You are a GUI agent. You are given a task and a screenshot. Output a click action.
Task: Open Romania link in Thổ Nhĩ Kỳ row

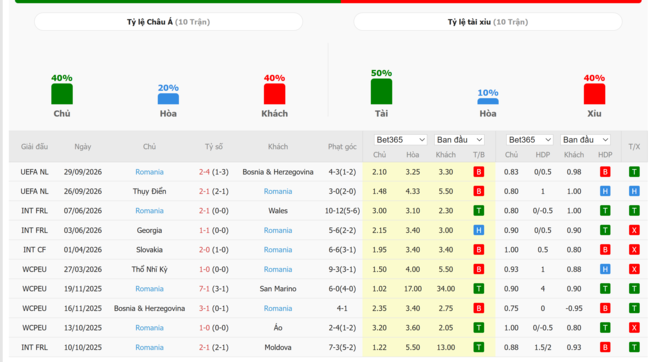(278, 269)
